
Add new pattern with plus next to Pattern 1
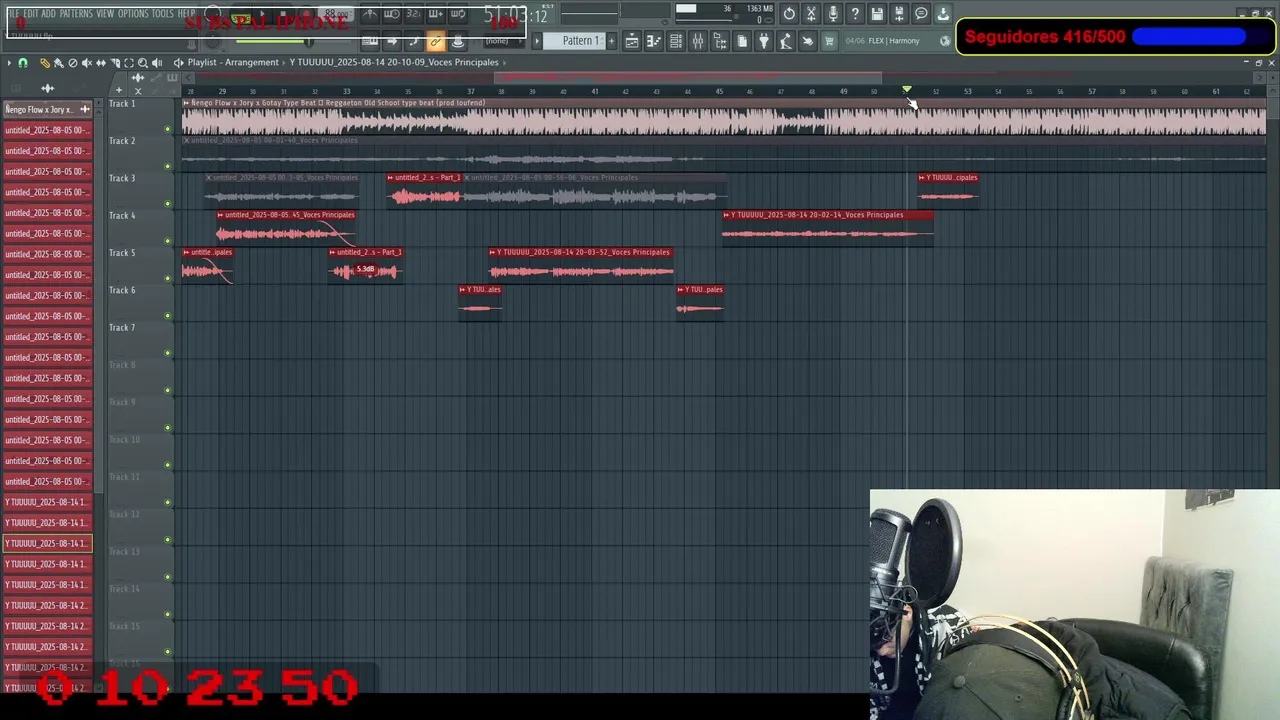pos(611,41)
